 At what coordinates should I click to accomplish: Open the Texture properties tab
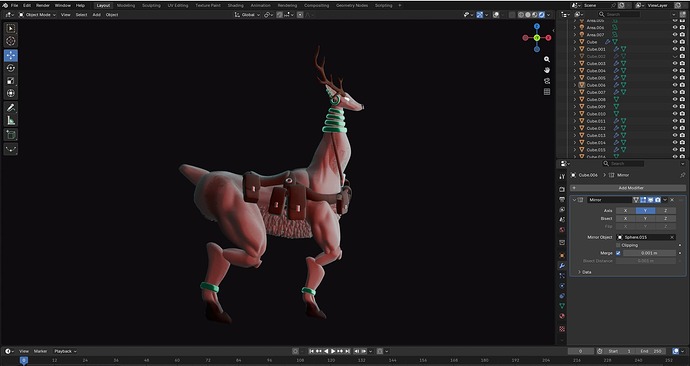(x=562, y=329)
